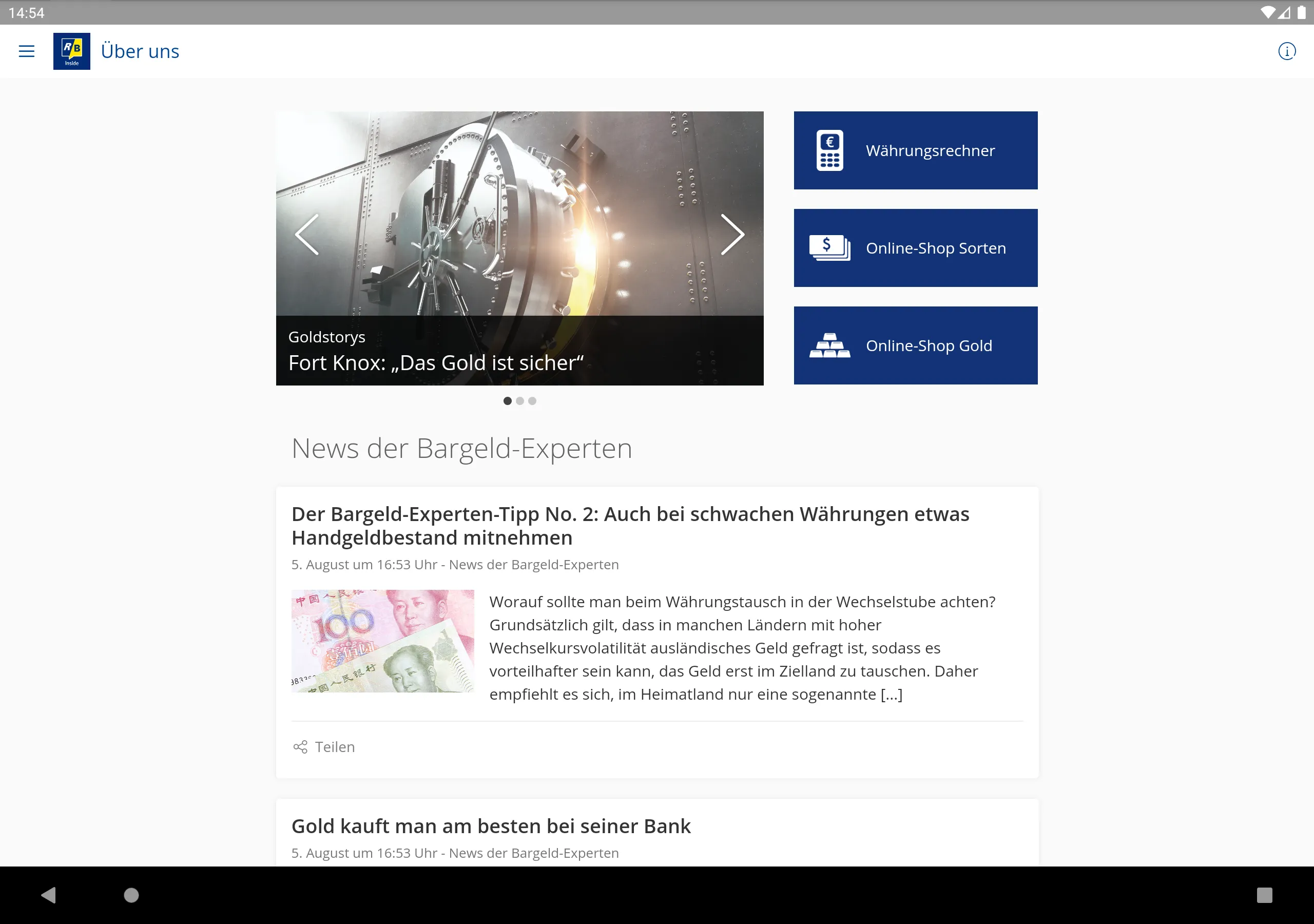Read the Währungstausch article excerpt text
This screenshot has height=924, width=1314.
click(742, 648)
